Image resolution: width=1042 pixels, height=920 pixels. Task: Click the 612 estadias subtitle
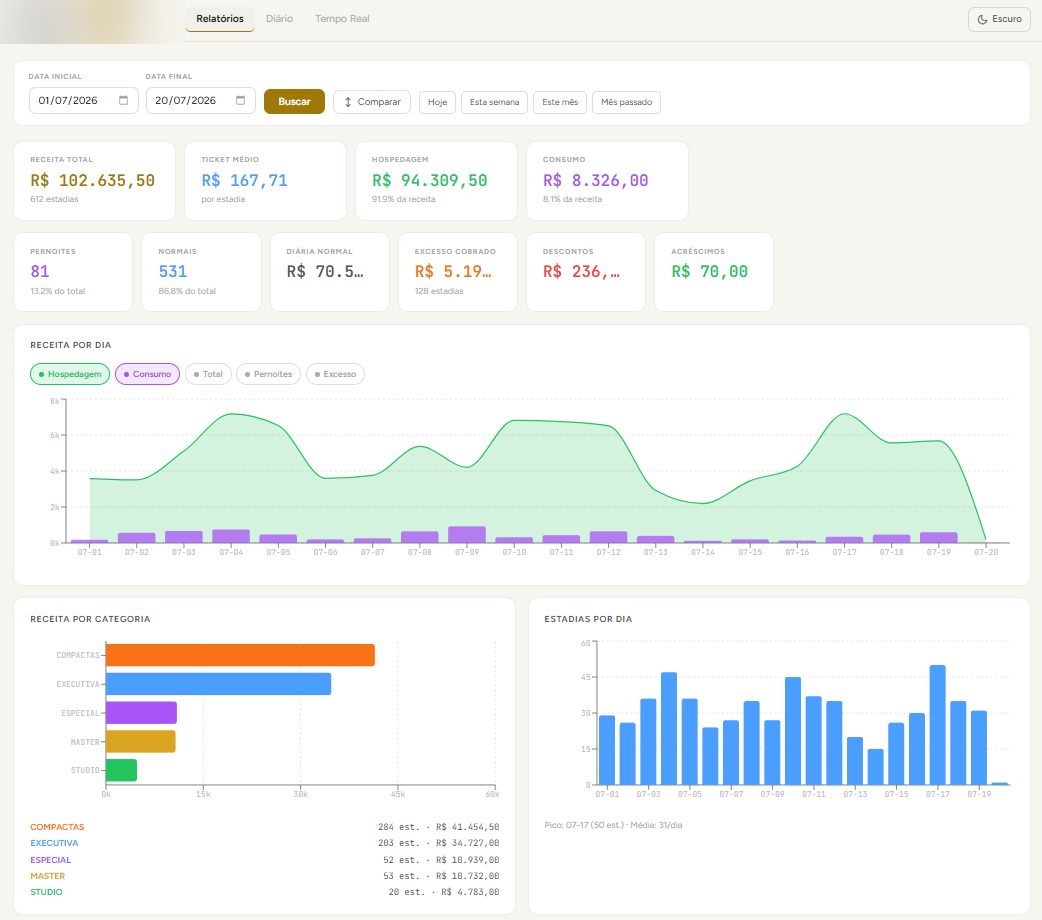tap(54, 199)
